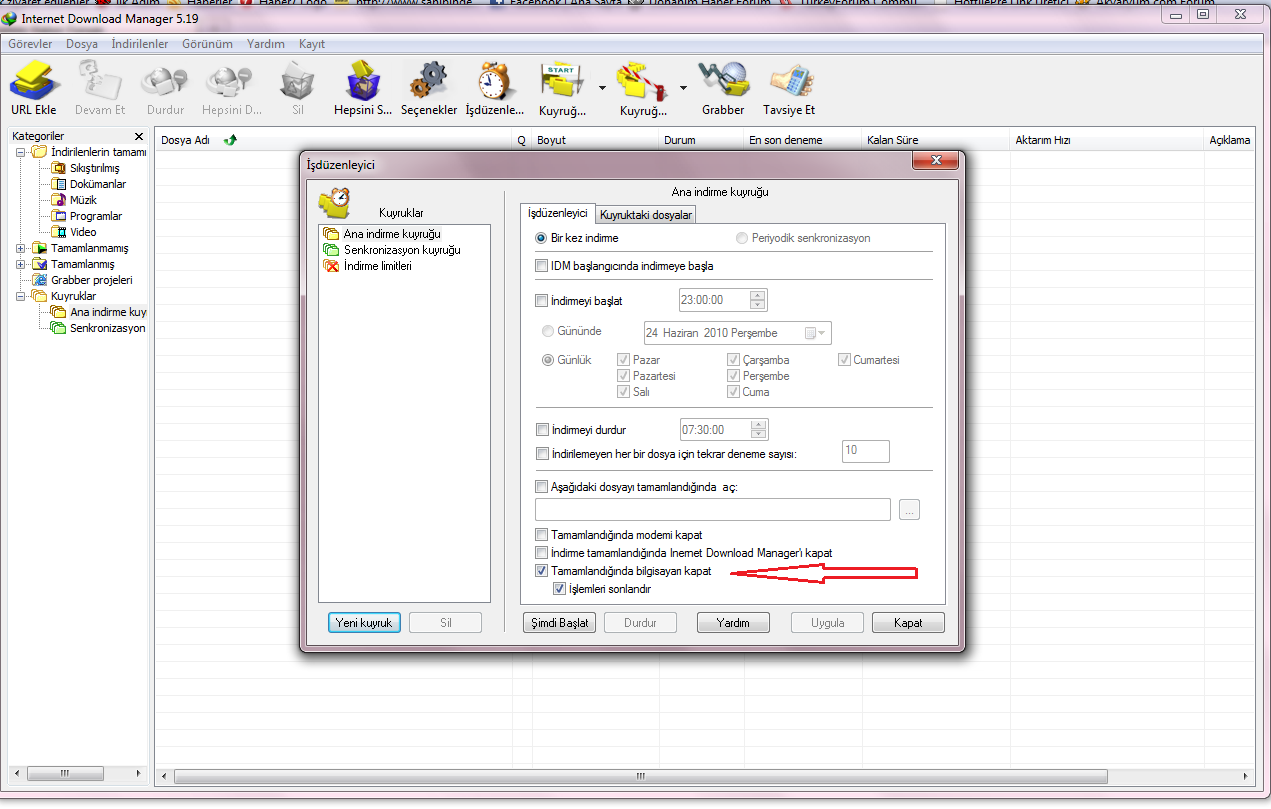Open the 24 Haziran 2010 date dropdown
The width and height of the screenshot is (1271, 809).
[x=817, y=333]
